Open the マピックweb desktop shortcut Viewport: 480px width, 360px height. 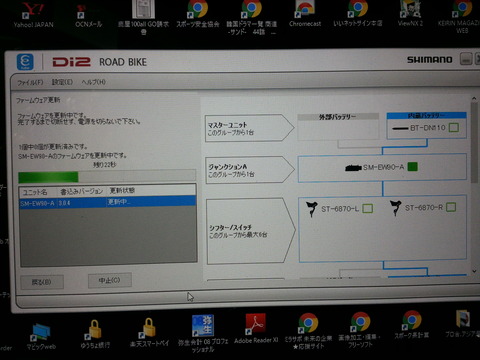(41, 336)
